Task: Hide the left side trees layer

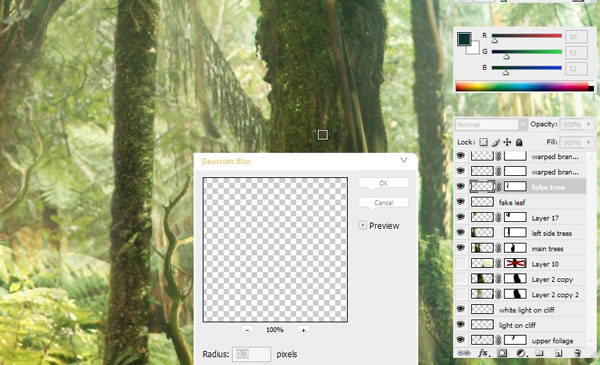Action: 461,233
